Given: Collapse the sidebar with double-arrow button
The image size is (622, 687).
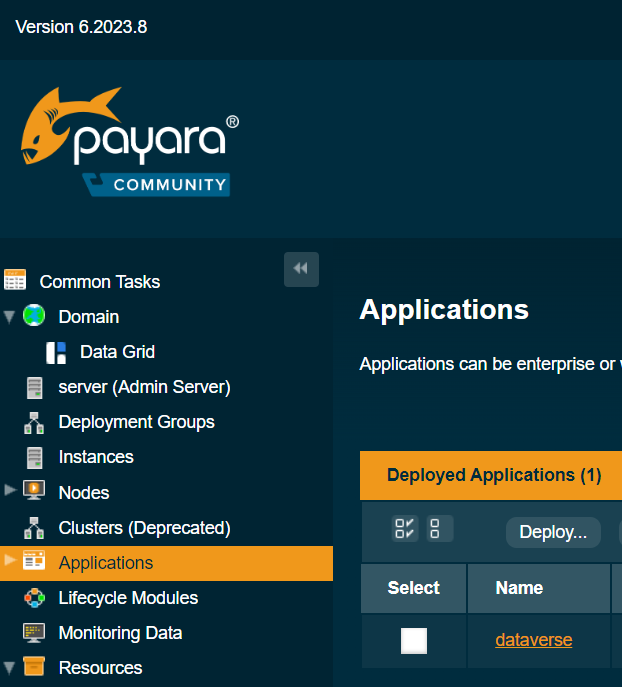Looking at the screenshot, I should tap(301, 269).
